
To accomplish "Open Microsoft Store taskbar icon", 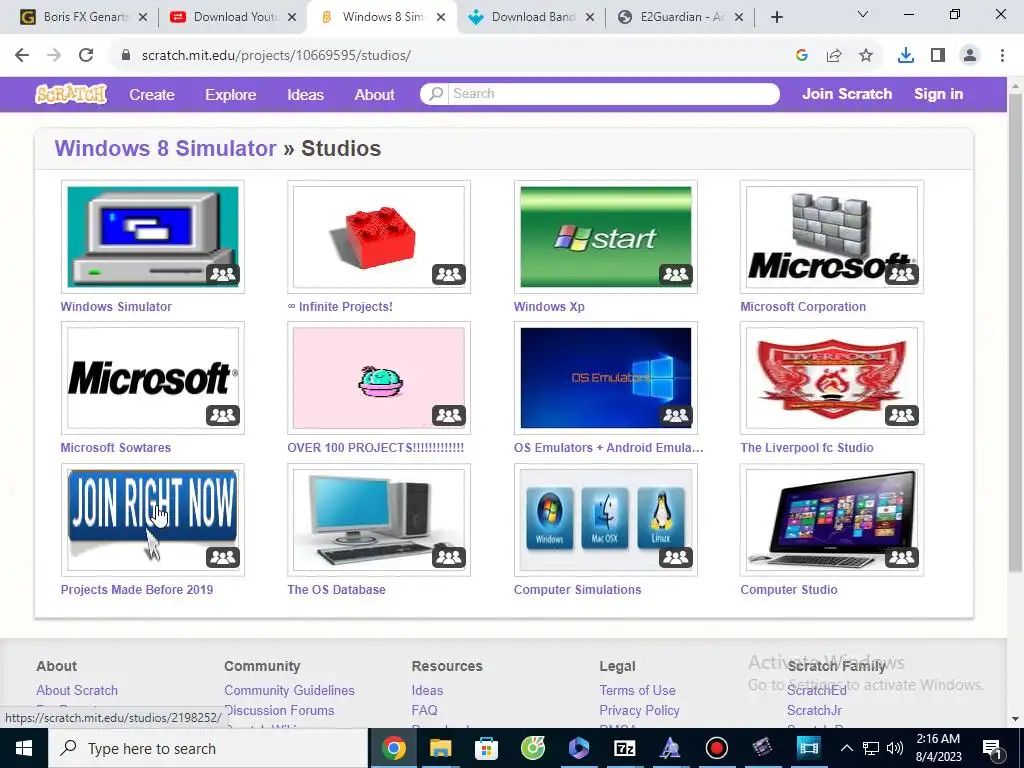I will click(x=486, y=748).
